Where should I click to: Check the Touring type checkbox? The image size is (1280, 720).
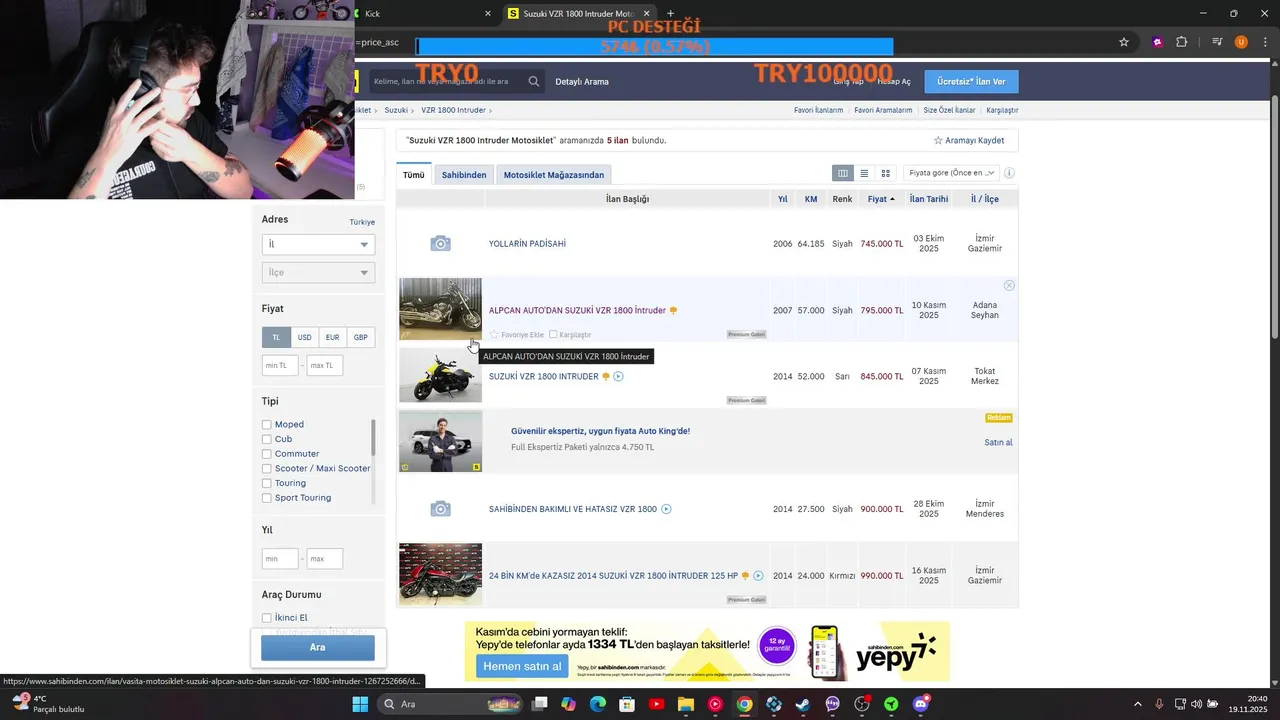tap(267, 483)
